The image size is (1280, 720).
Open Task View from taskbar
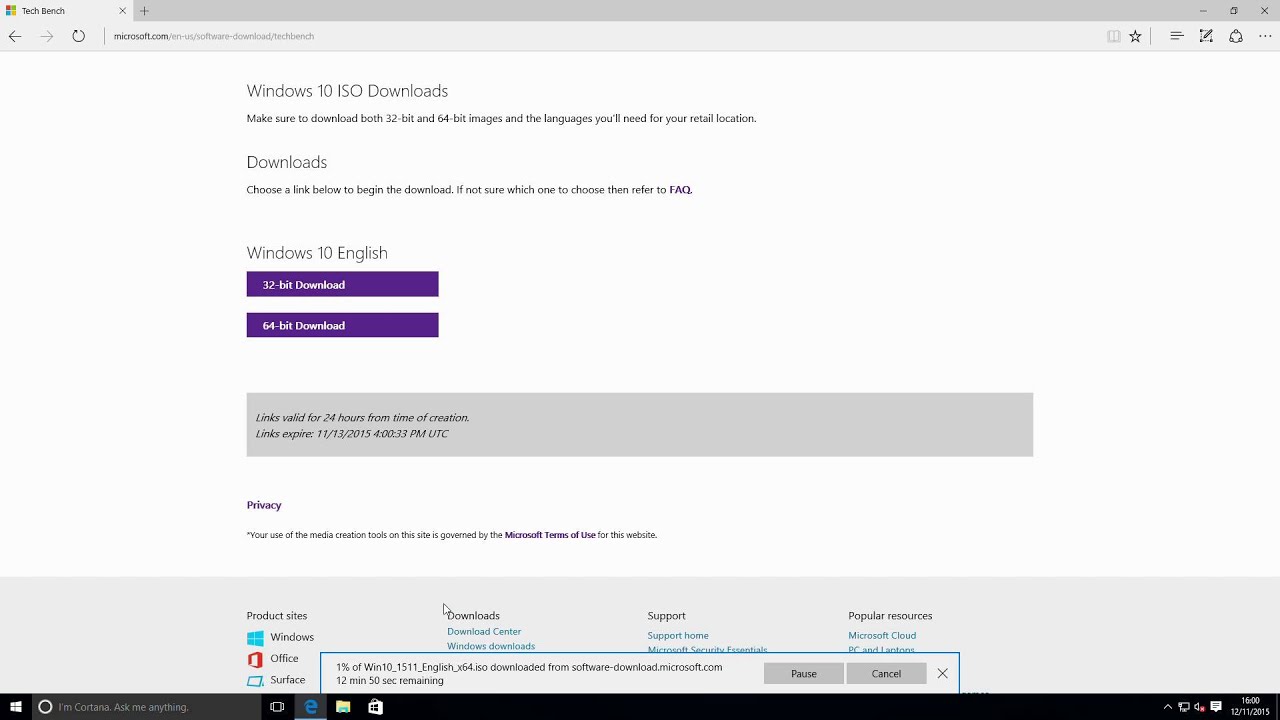point(277,707)
